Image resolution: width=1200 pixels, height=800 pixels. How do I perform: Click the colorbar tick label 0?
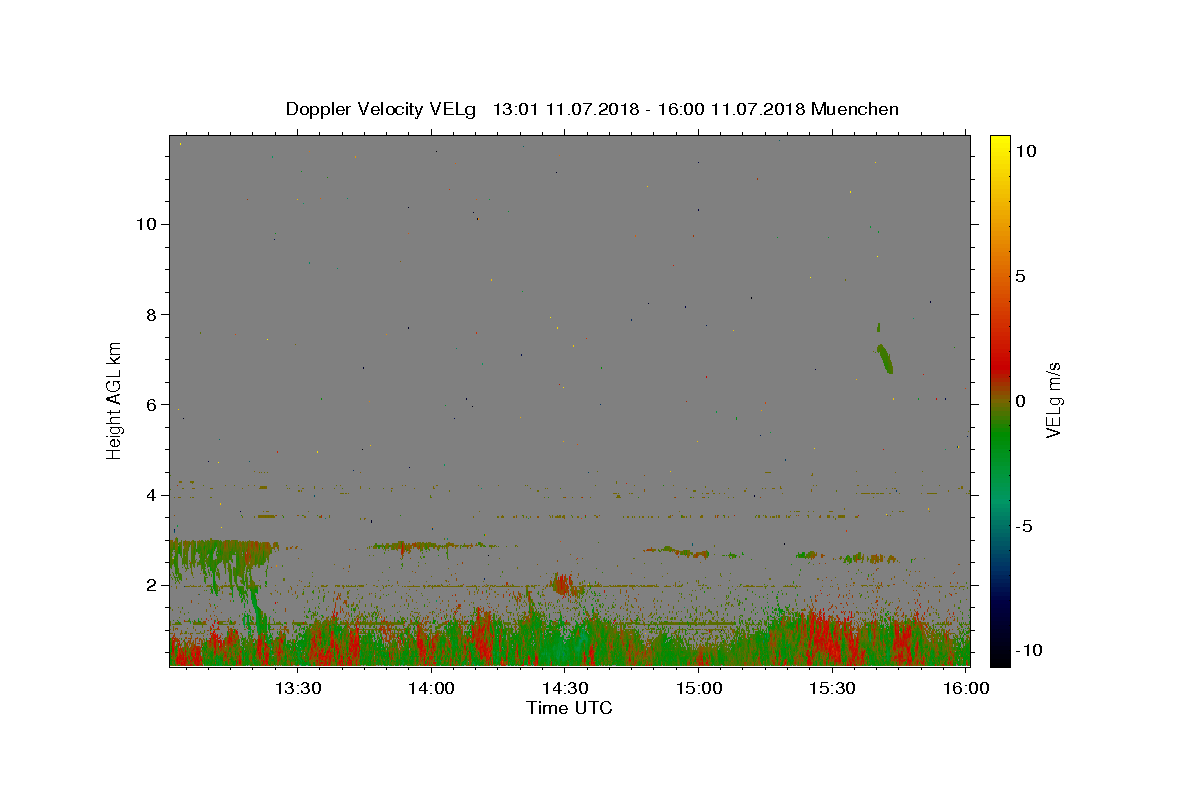1020,400
